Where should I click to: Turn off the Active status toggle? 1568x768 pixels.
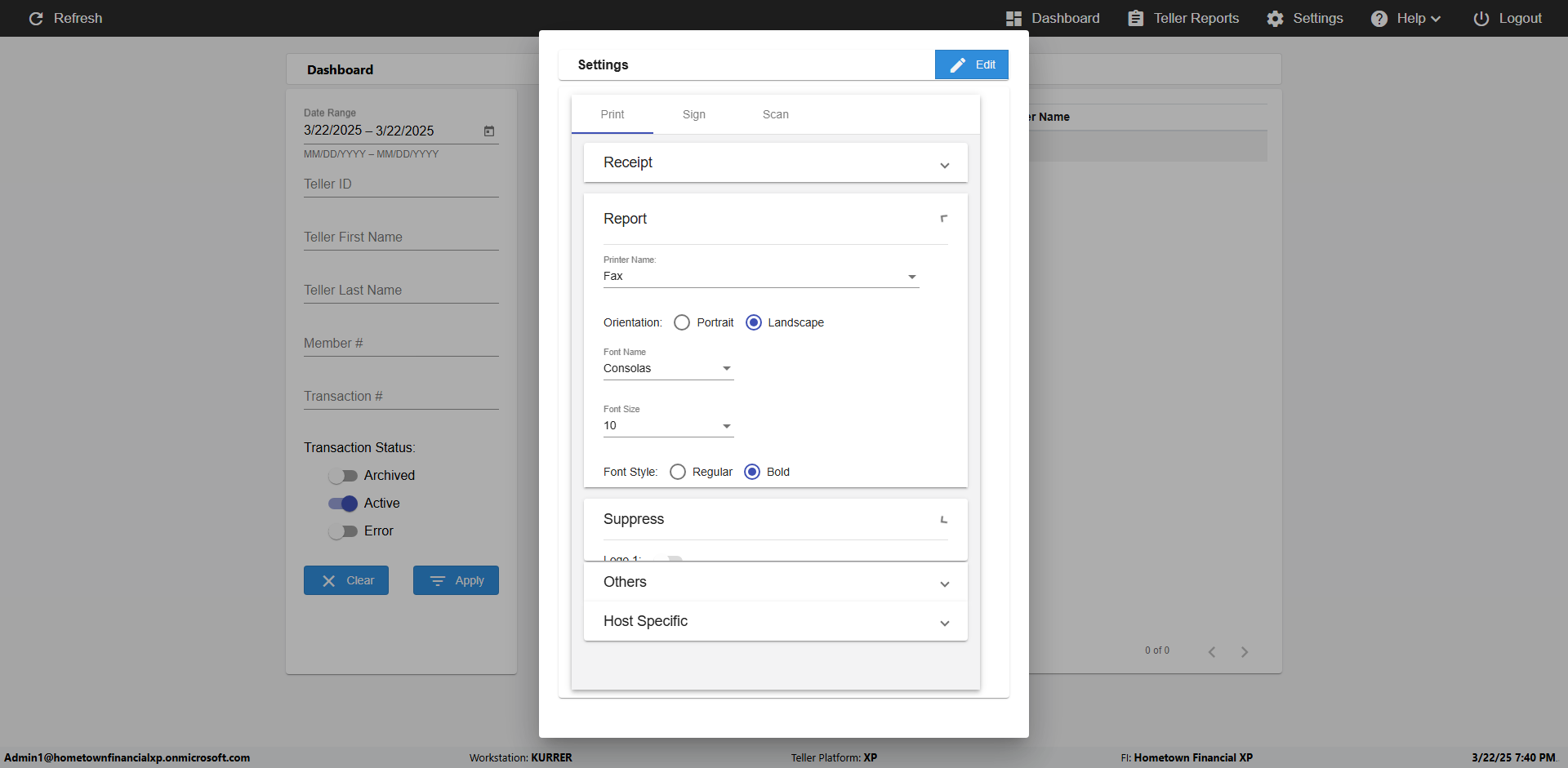click(343, 504)
